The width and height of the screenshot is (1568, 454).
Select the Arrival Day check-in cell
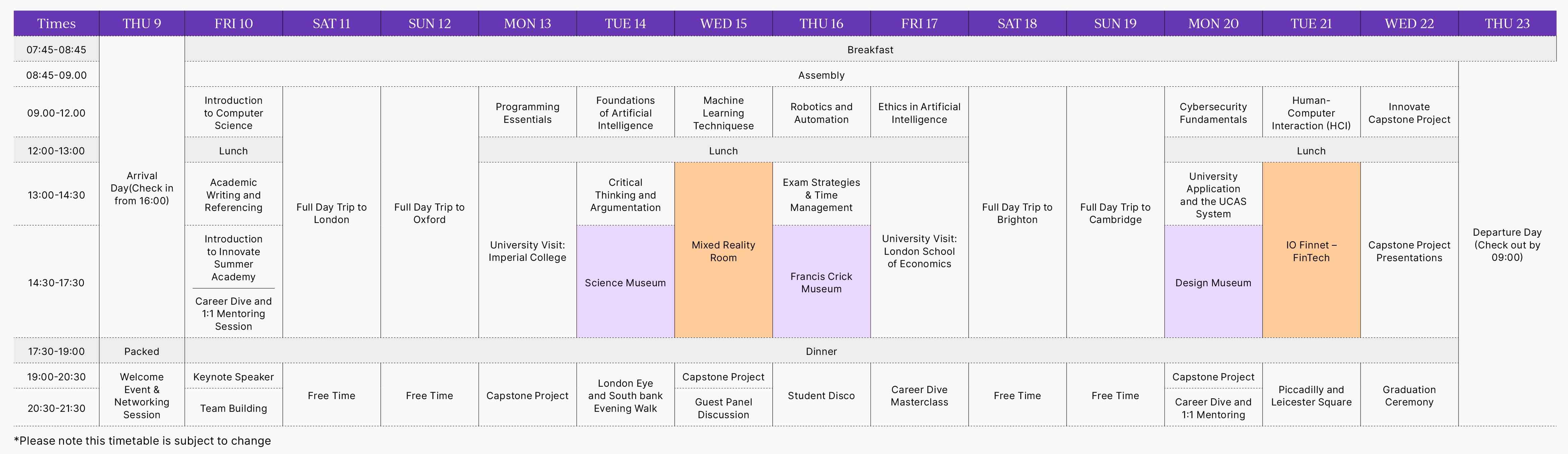click(x=141, y=188)
